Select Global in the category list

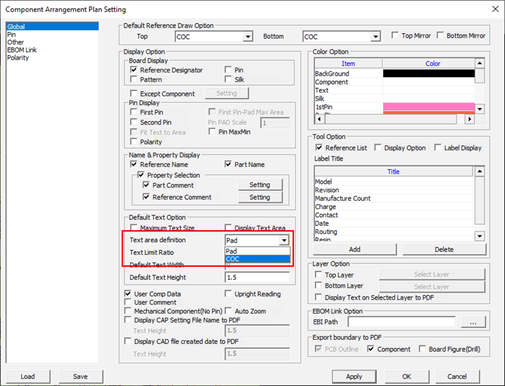(x=52, y=26)
